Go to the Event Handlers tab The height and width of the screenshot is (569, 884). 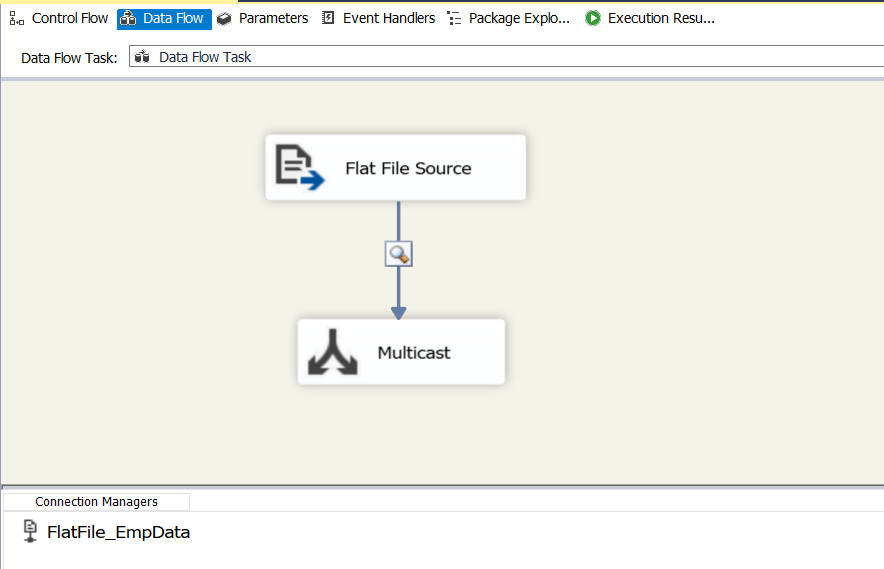coord(378,19)
